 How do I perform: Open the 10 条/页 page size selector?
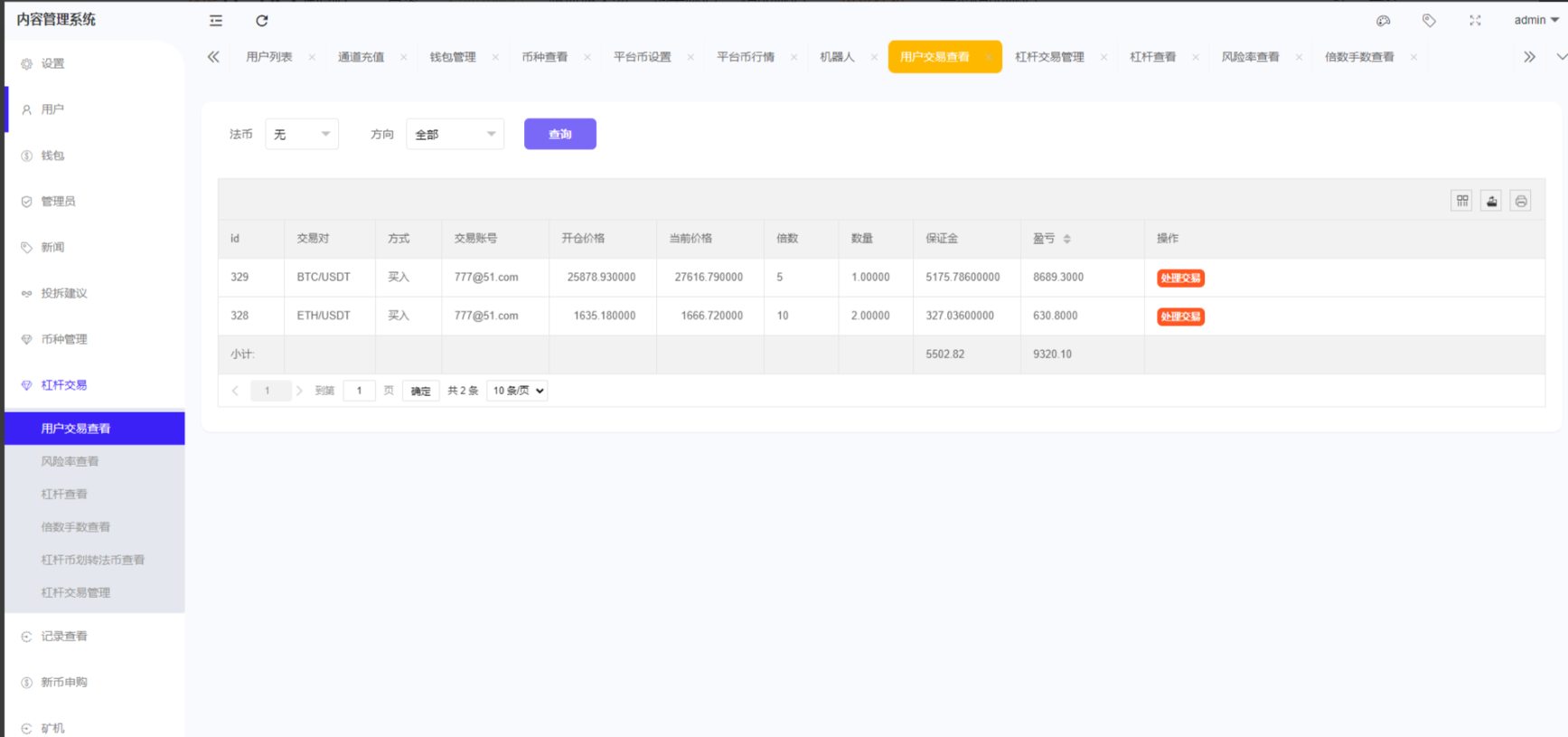517,391
